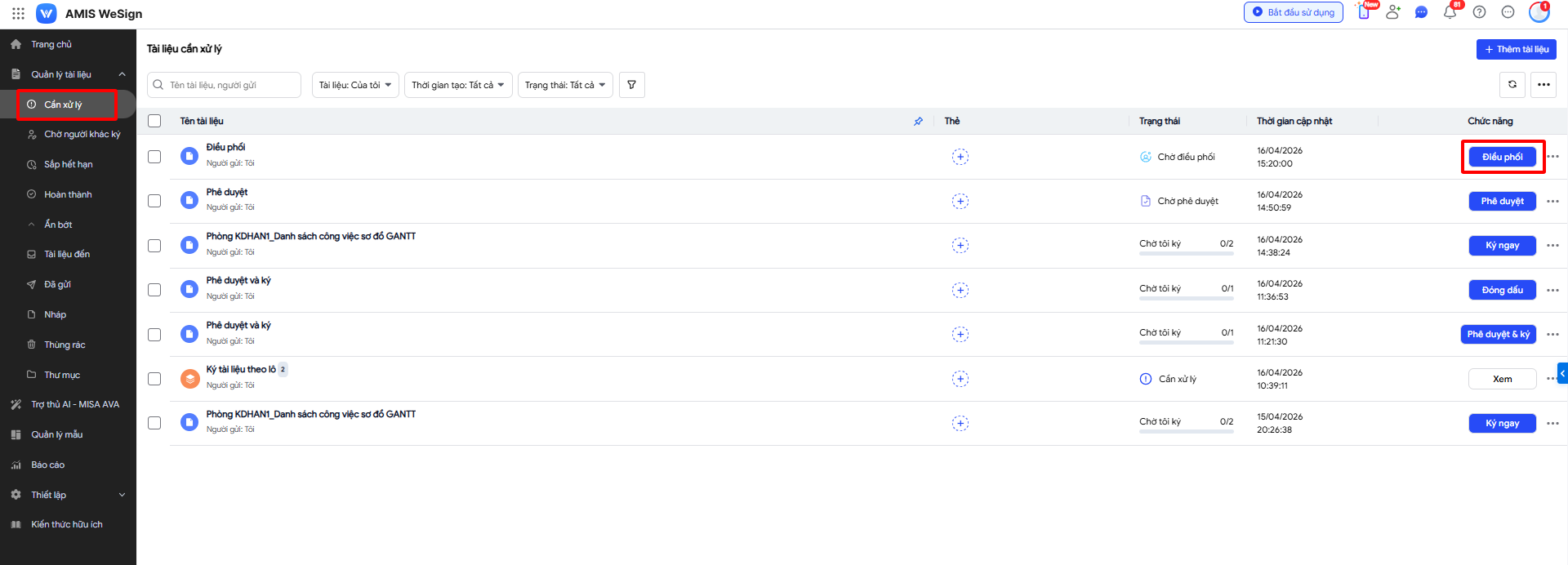The height and width of the screenshot is (565, 1568).
Task: Check the Ký tài liệu theo lô row
Action: pyautogui.click(x=154, y=379)
